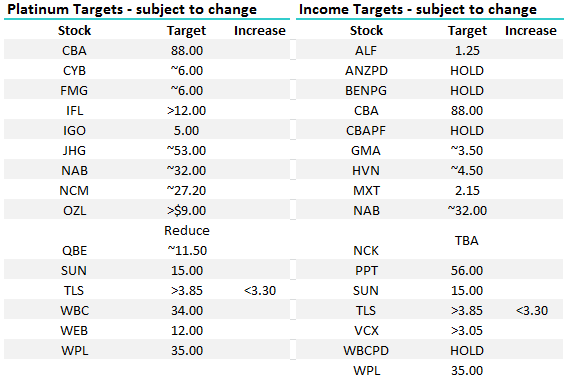Click the WEB target 12.00 cell

(186, 330)
